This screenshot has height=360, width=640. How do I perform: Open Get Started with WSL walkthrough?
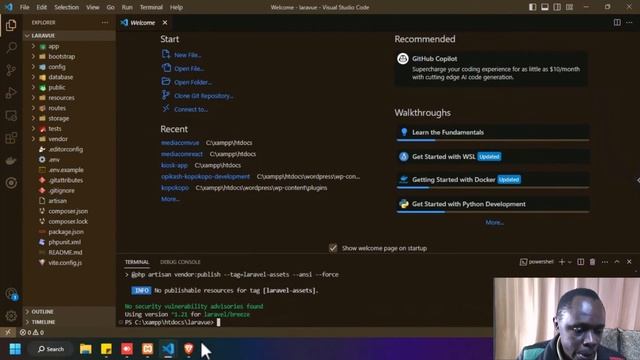tap(493, 156)
